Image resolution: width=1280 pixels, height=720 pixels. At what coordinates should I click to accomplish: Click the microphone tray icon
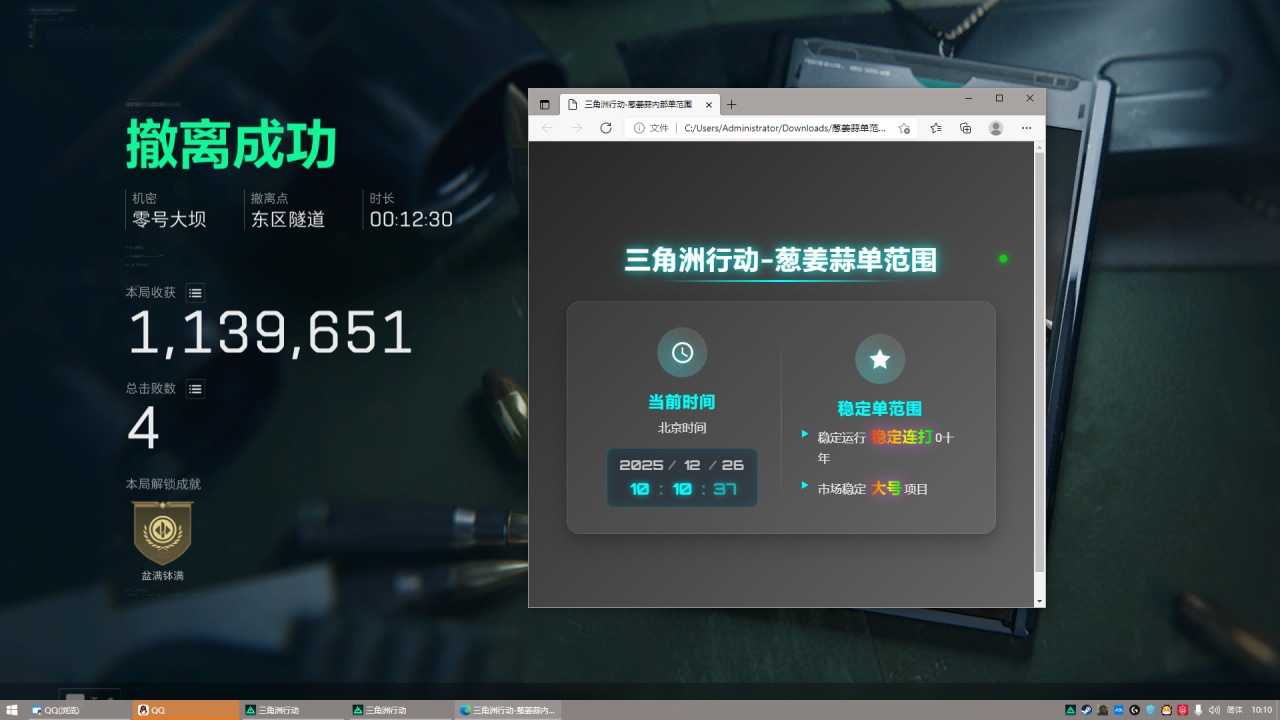(1198, 710)
